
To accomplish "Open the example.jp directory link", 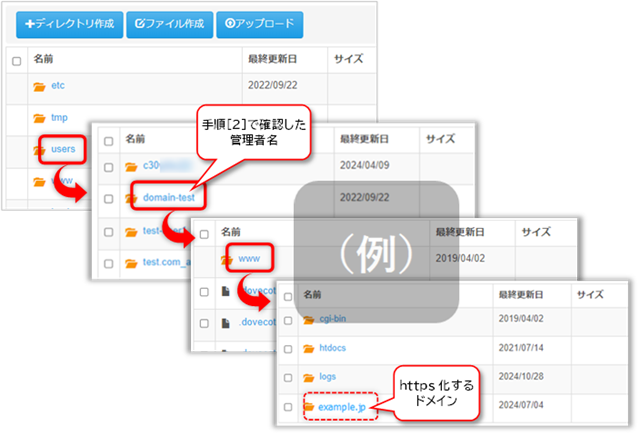I will pos(343,408).
